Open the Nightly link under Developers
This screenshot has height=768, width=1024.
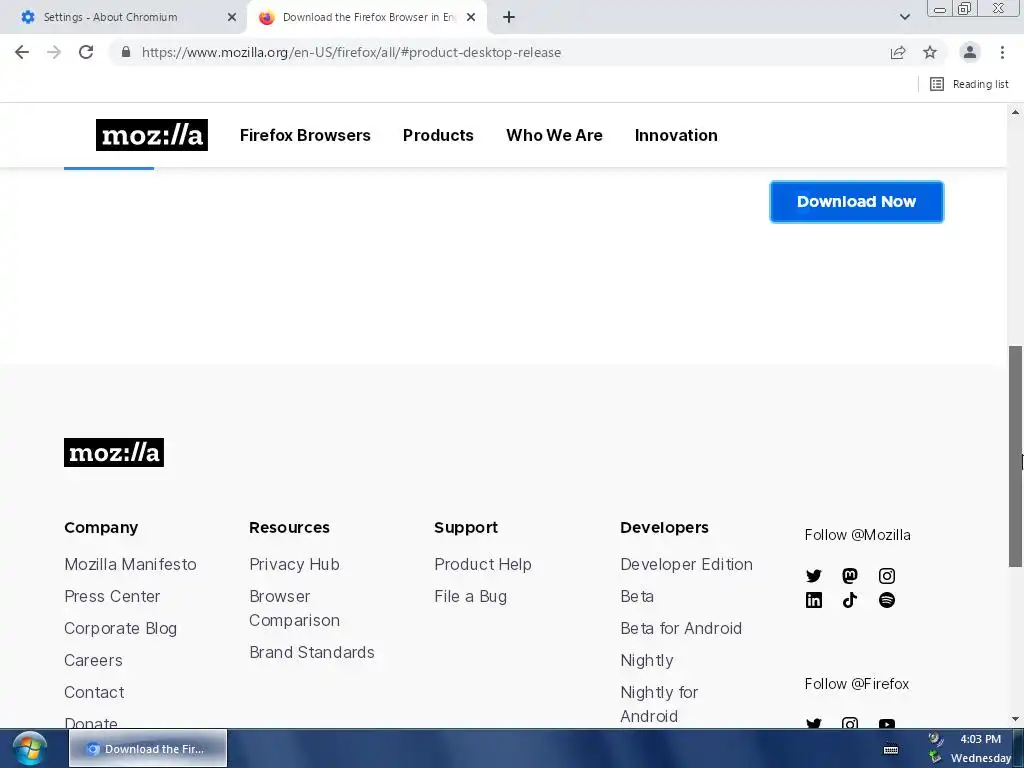(x=647, y=660)
